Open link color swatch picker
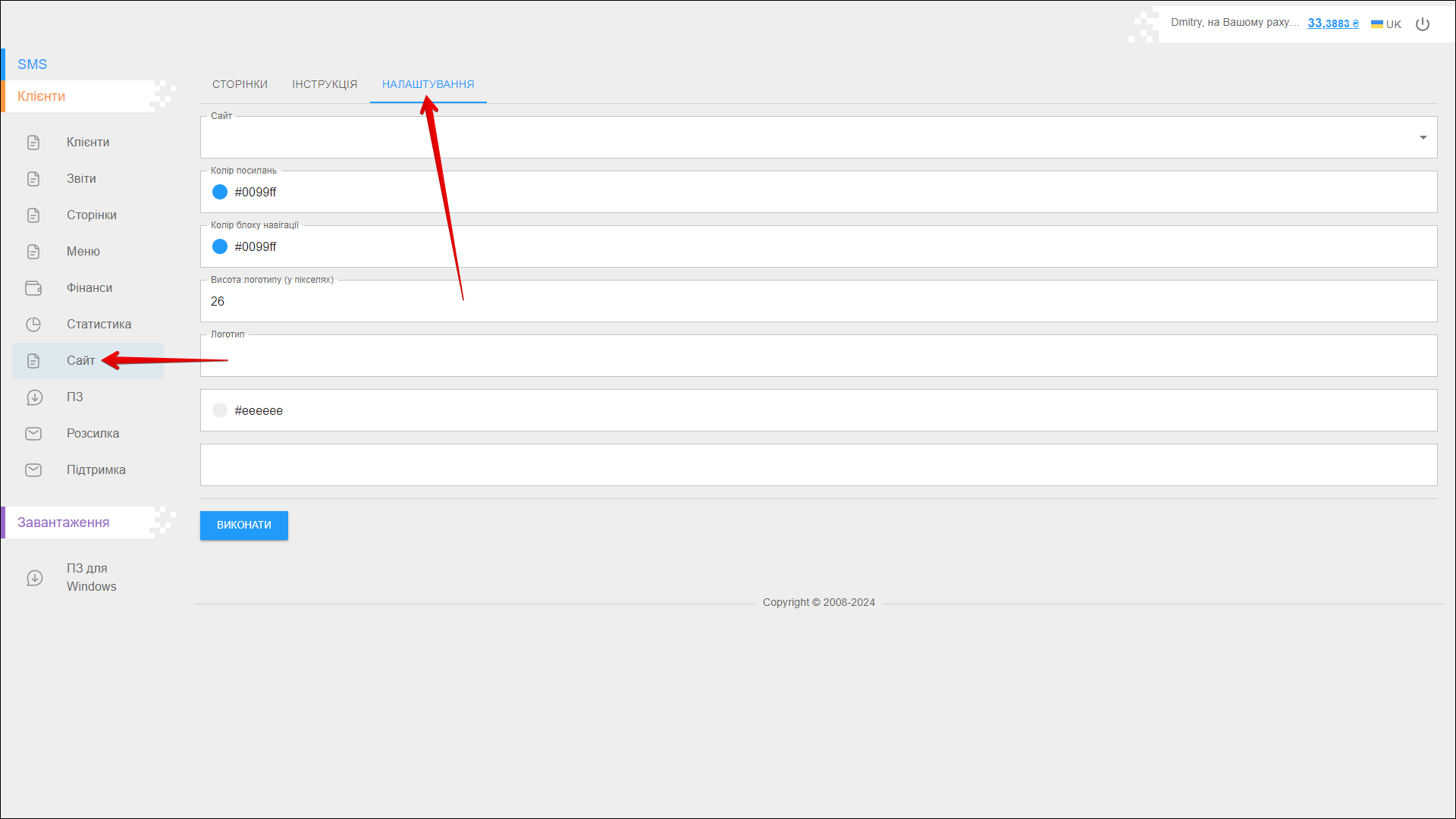Viewport: 1456px width, 819px height. pyautogui.click(x=220, y=192)
